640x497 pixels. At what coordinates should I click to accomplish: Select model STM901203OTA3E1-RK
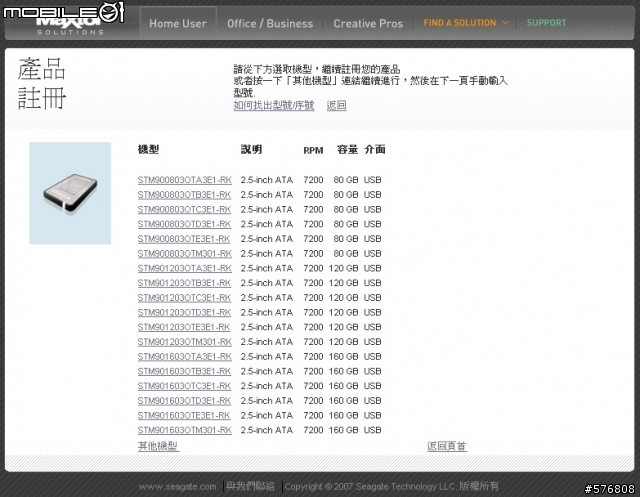[x=184, y=268]
